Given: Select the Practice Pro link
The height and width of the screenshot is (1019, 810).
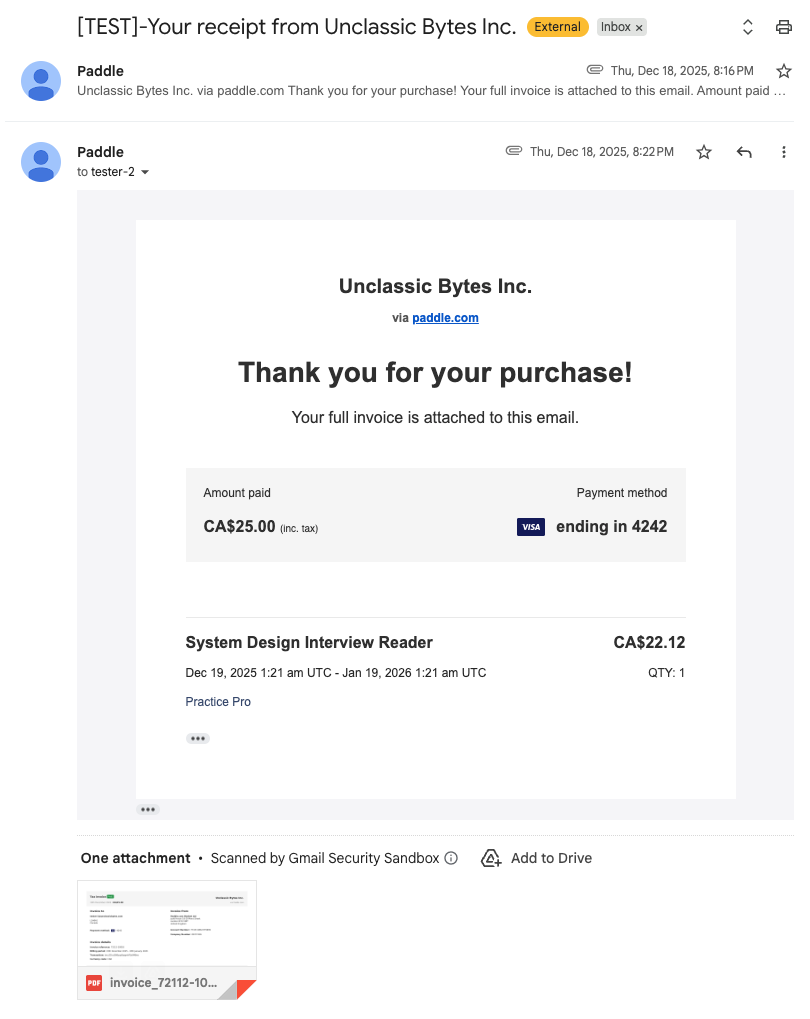Looking at the screenshot, I should [x=218, y=701].
